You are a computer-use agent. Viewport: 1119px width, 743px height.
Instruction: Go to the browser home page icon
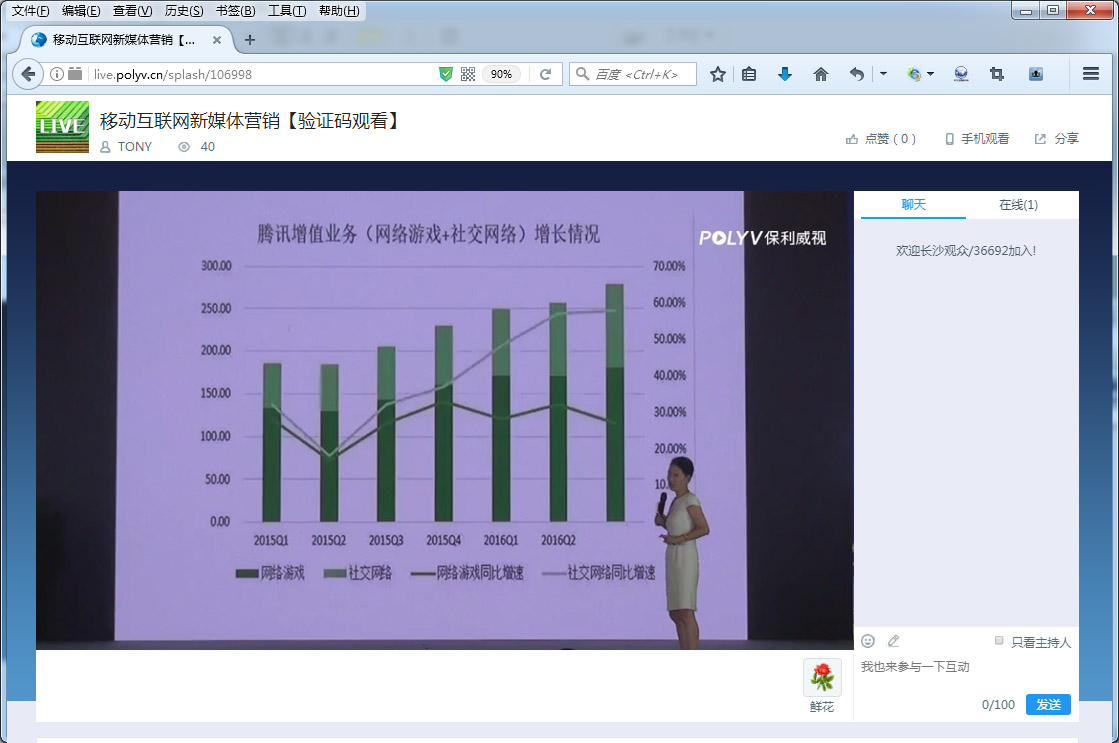(821, 73)
